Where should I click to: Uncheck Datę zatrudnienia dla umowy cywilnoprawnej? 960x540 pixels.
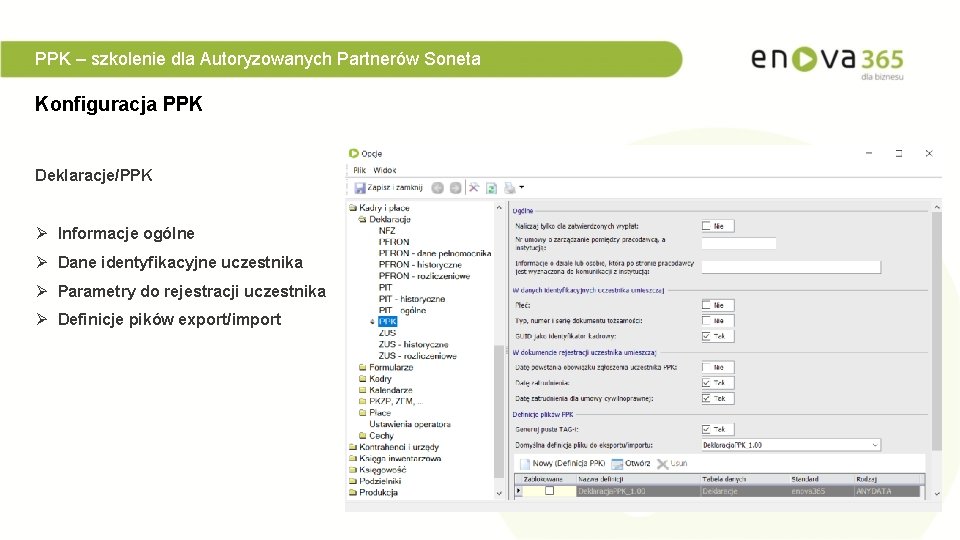[707, 399]
